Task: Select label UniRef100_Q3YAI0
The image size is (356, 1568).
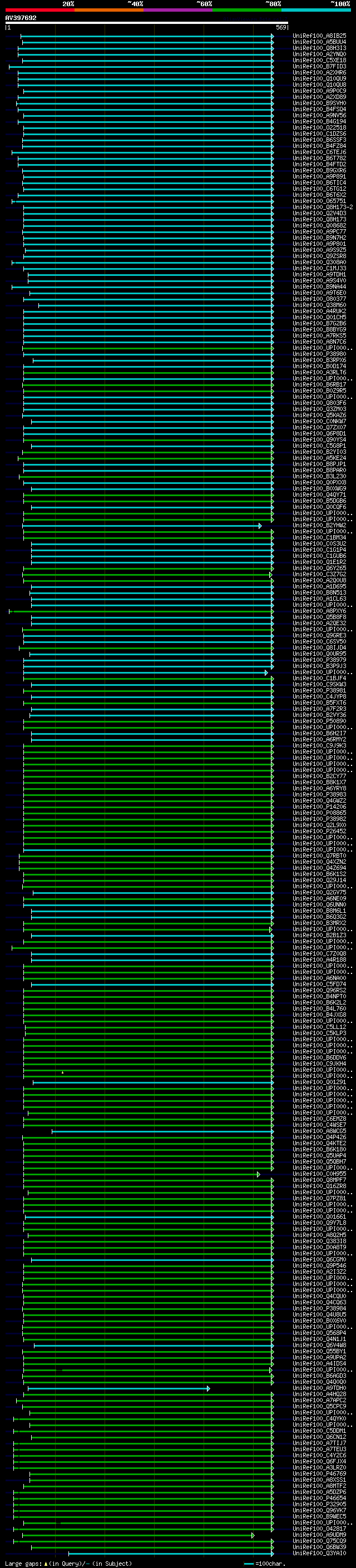Action: coord(319,1553)
